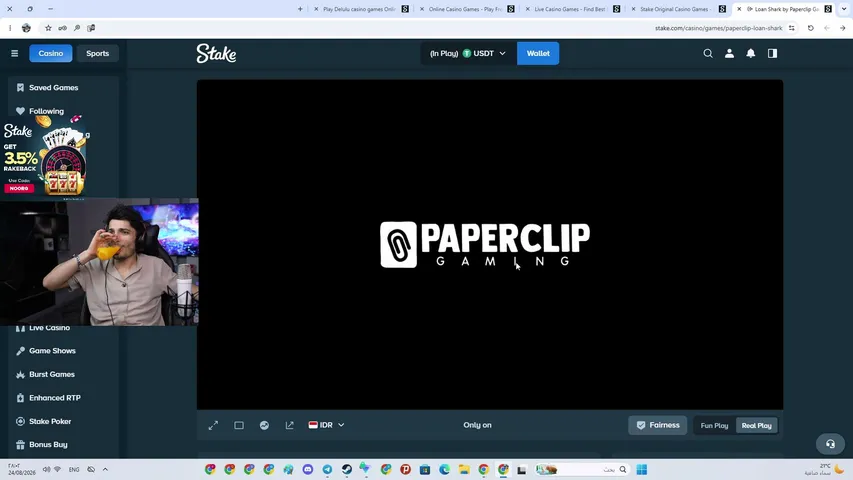The image size is (853, 480).
Task: Open the browser's three-dot menu
Action: pyautogui.click(x=10, y=28)
